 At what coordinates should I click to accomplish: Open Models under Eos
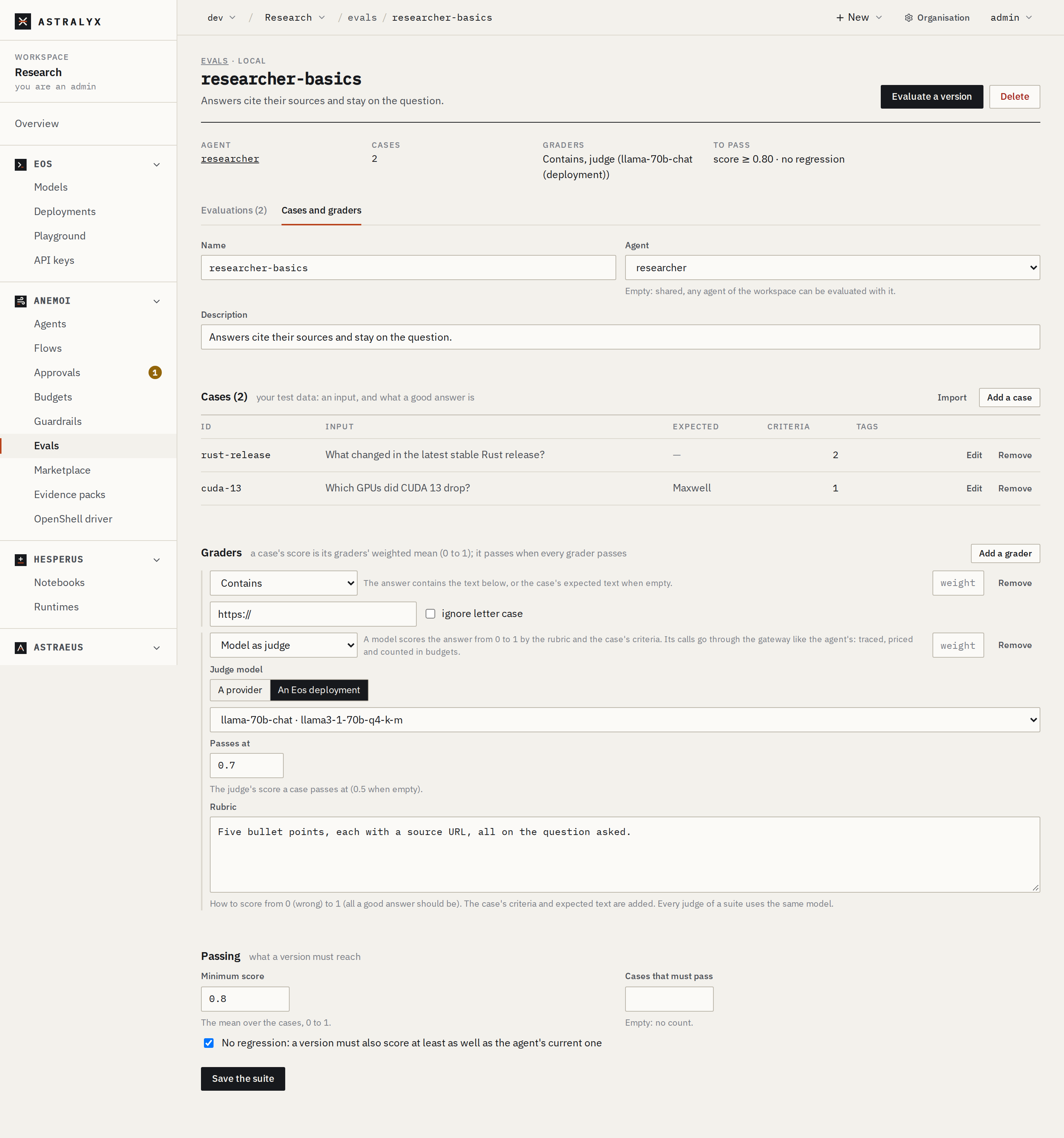pos(50,187)
